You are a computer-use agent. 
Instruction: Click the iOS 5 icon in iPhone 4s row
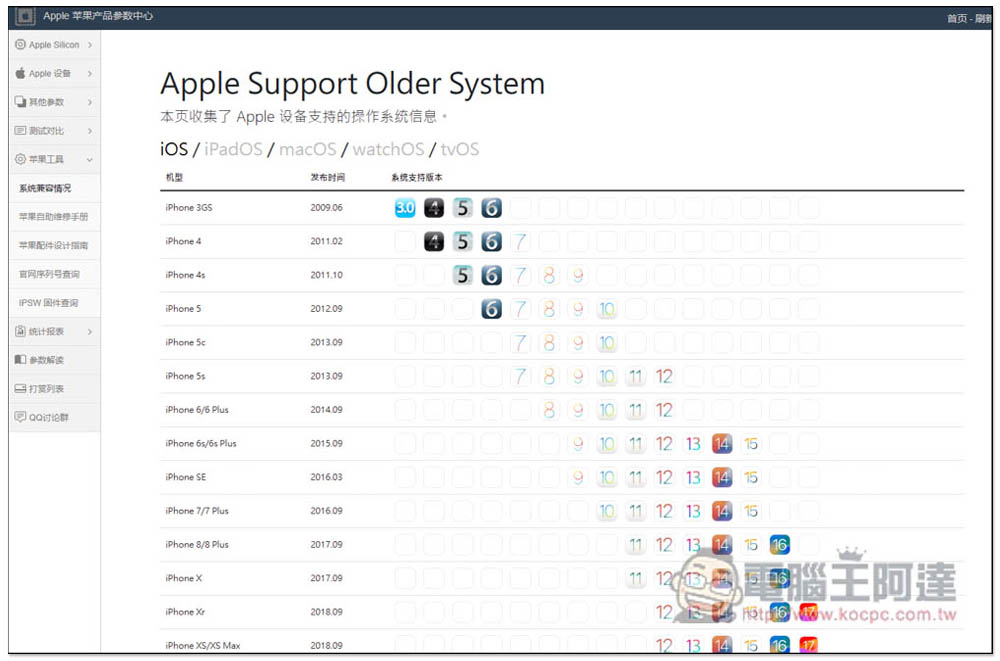[462, 275]
